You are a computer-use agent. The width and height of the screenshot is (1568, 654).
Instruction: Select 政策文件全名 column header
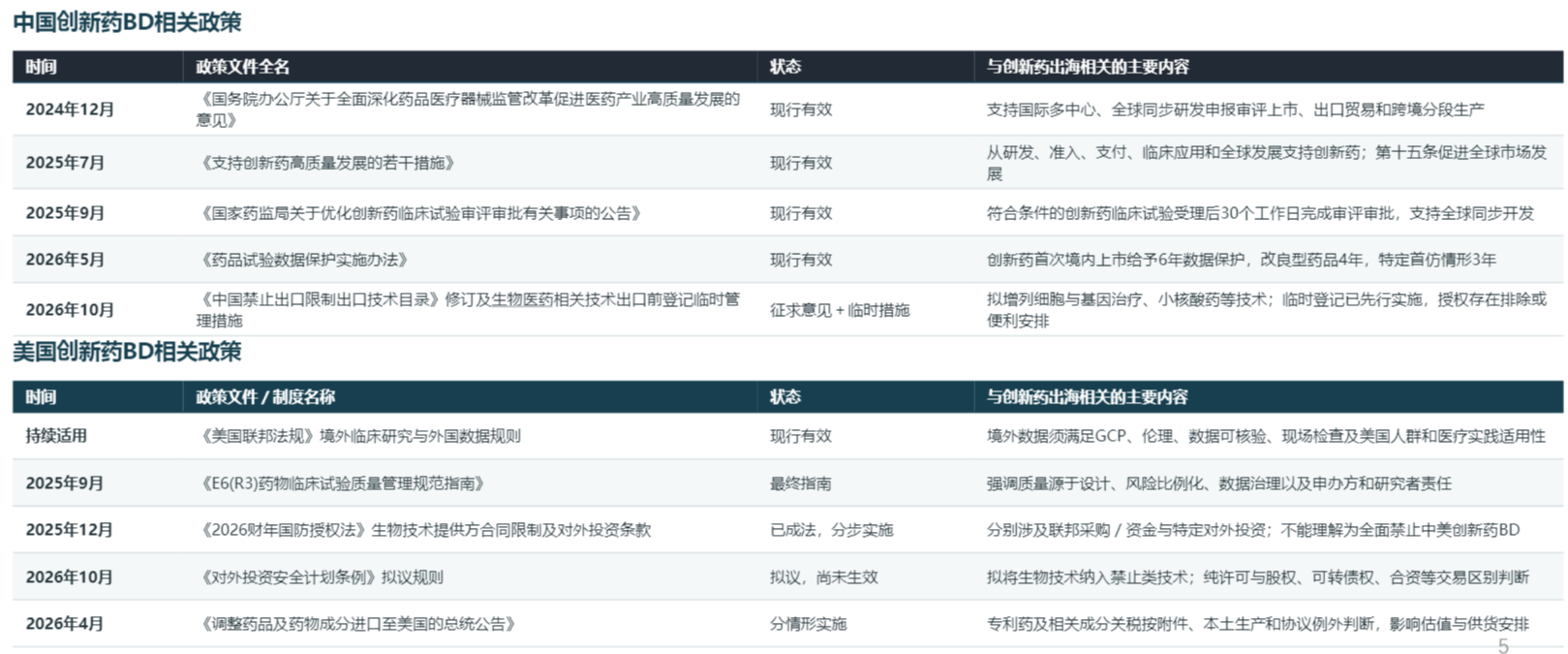(243, 67)
